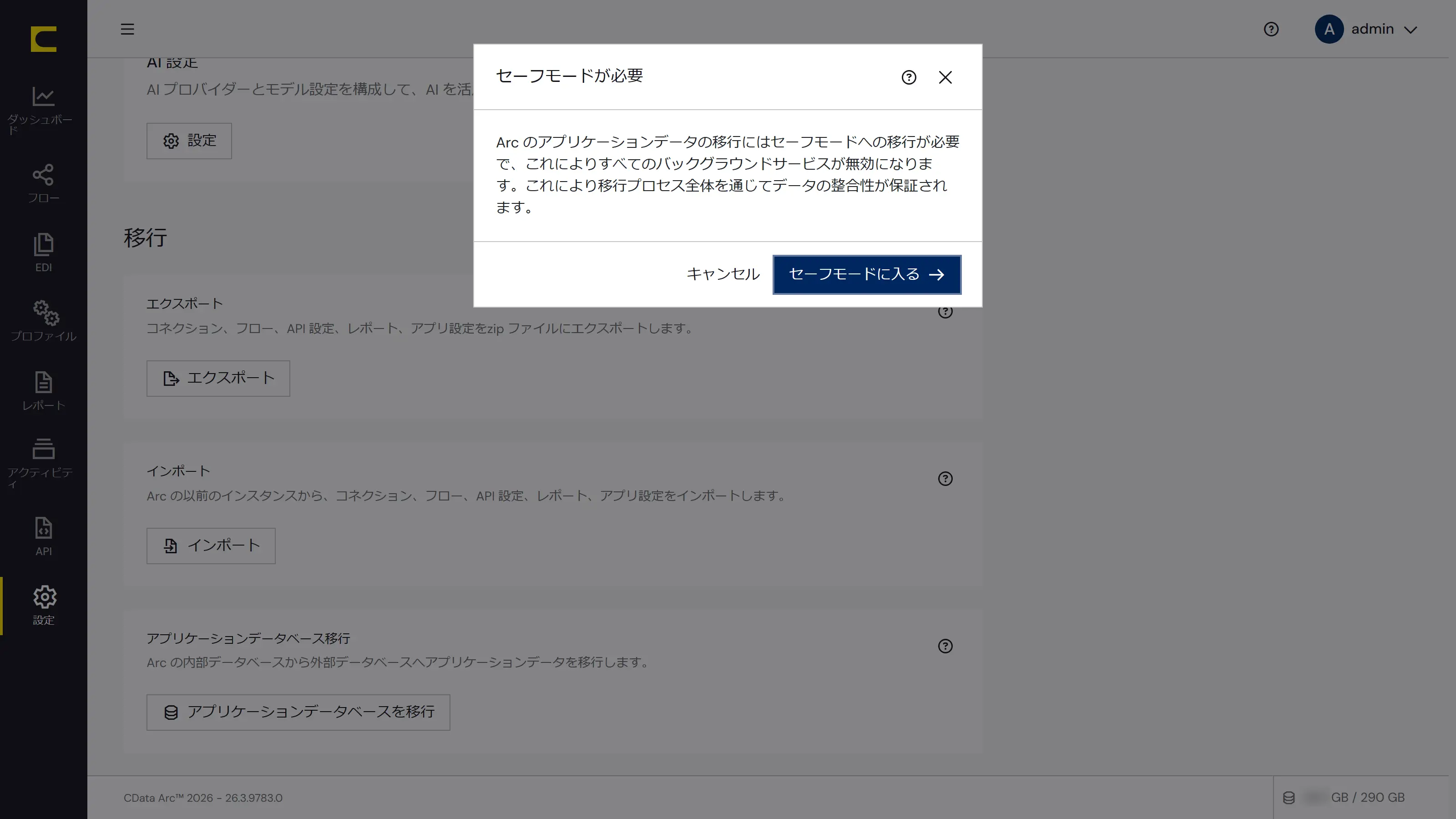Screen dimensions: 1456x819
Task: Click the エクスポート export button
Action: (x=218, y=378)
